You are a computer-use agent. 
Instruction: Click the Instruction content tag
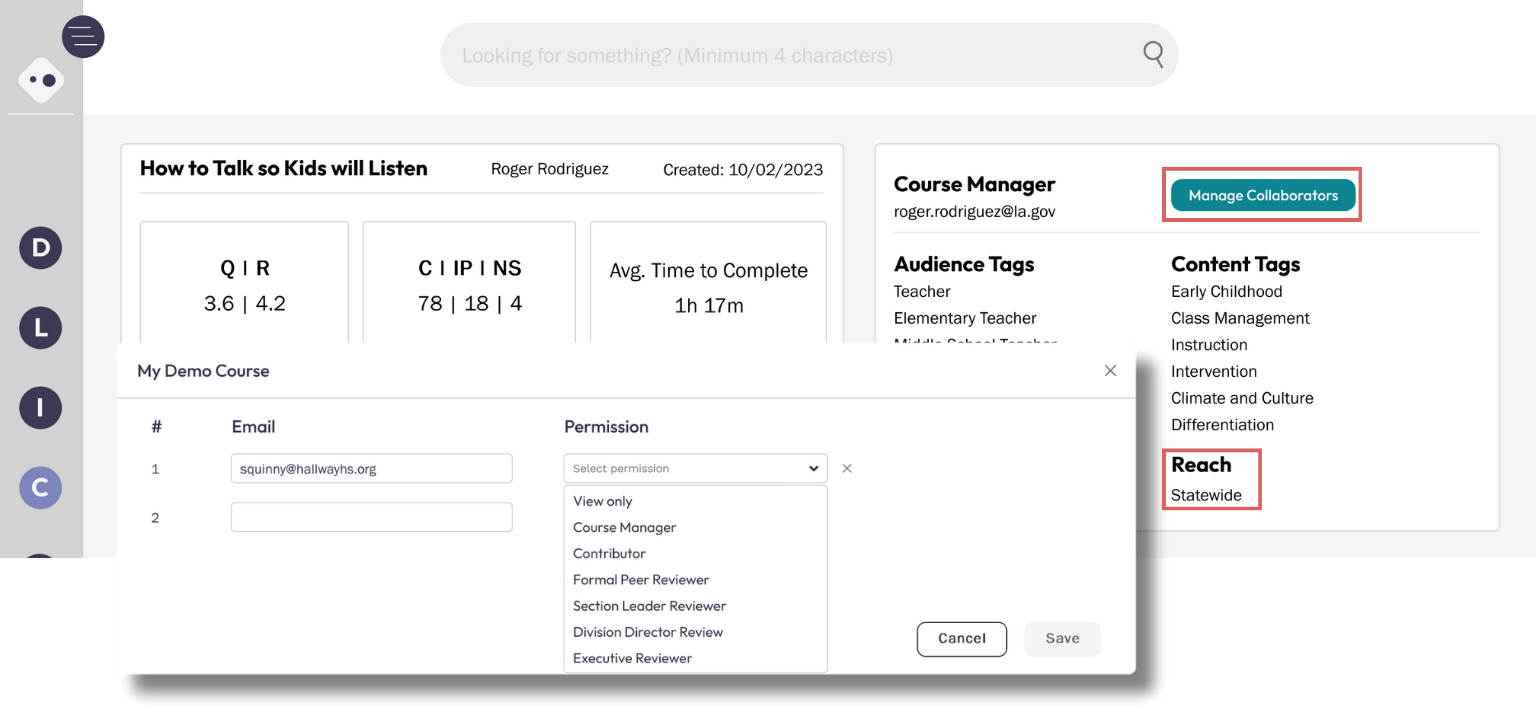point(1209,344)
